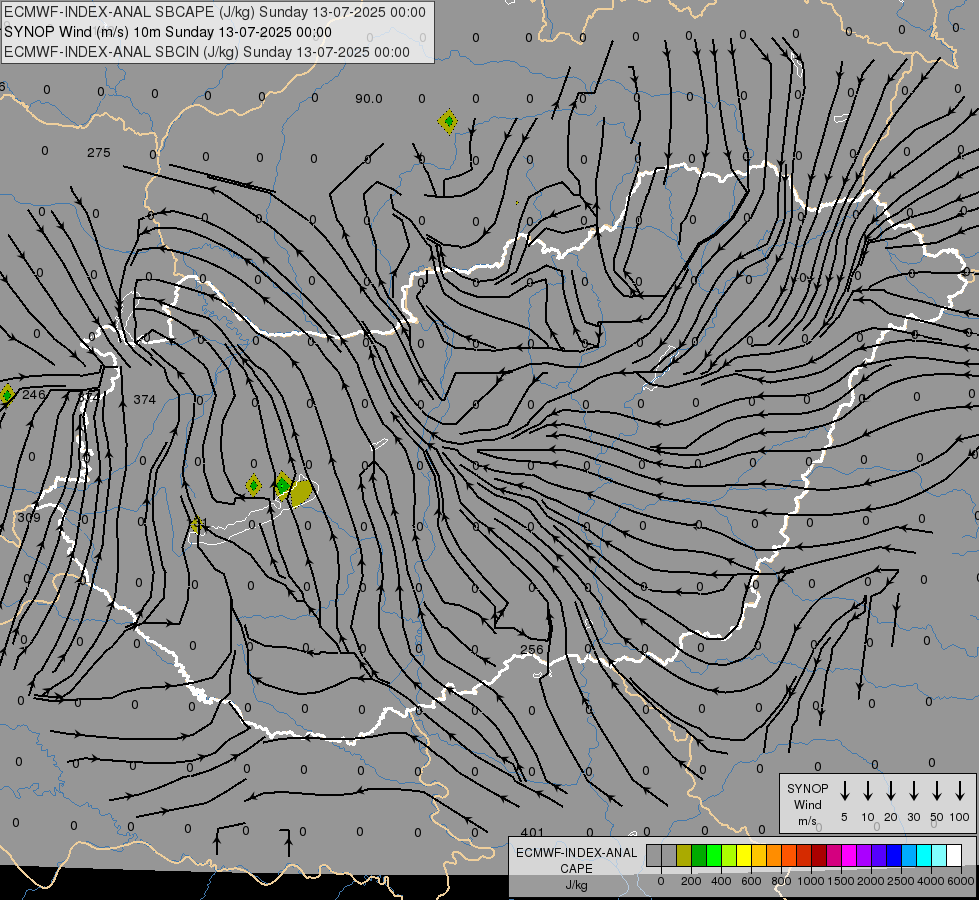The height and width of the screenshot is (900, 979).
Task: Click the 90.0 value on the map
Action: coord(368,99)
